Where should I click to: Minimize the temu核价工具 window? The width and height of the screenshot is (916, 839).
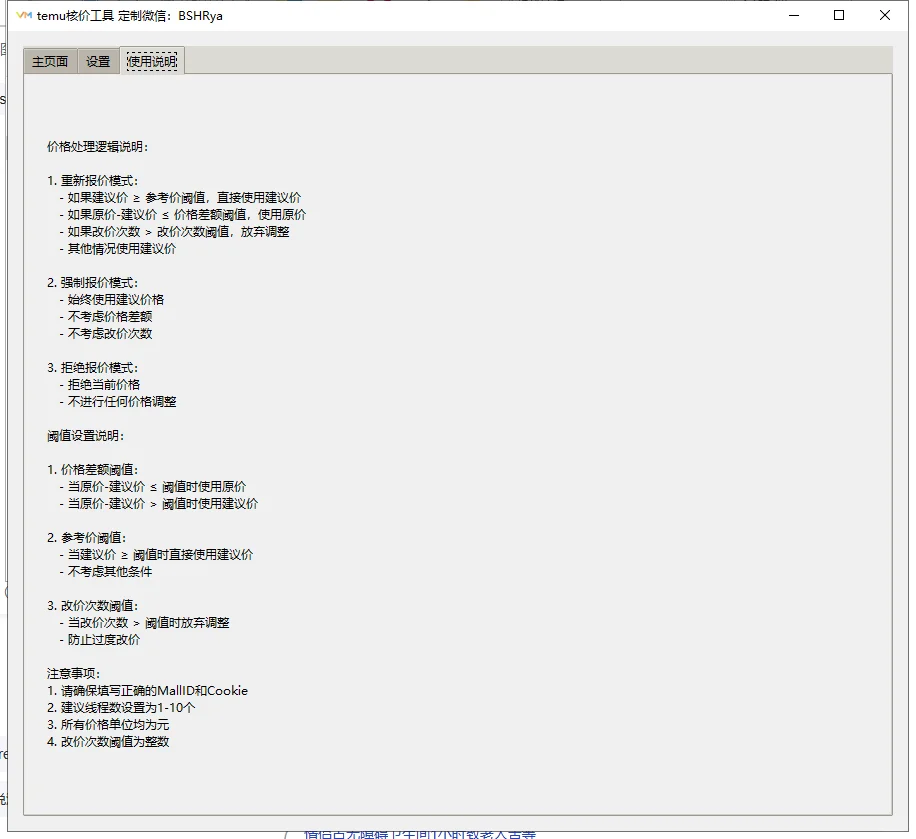coord(792,15)
